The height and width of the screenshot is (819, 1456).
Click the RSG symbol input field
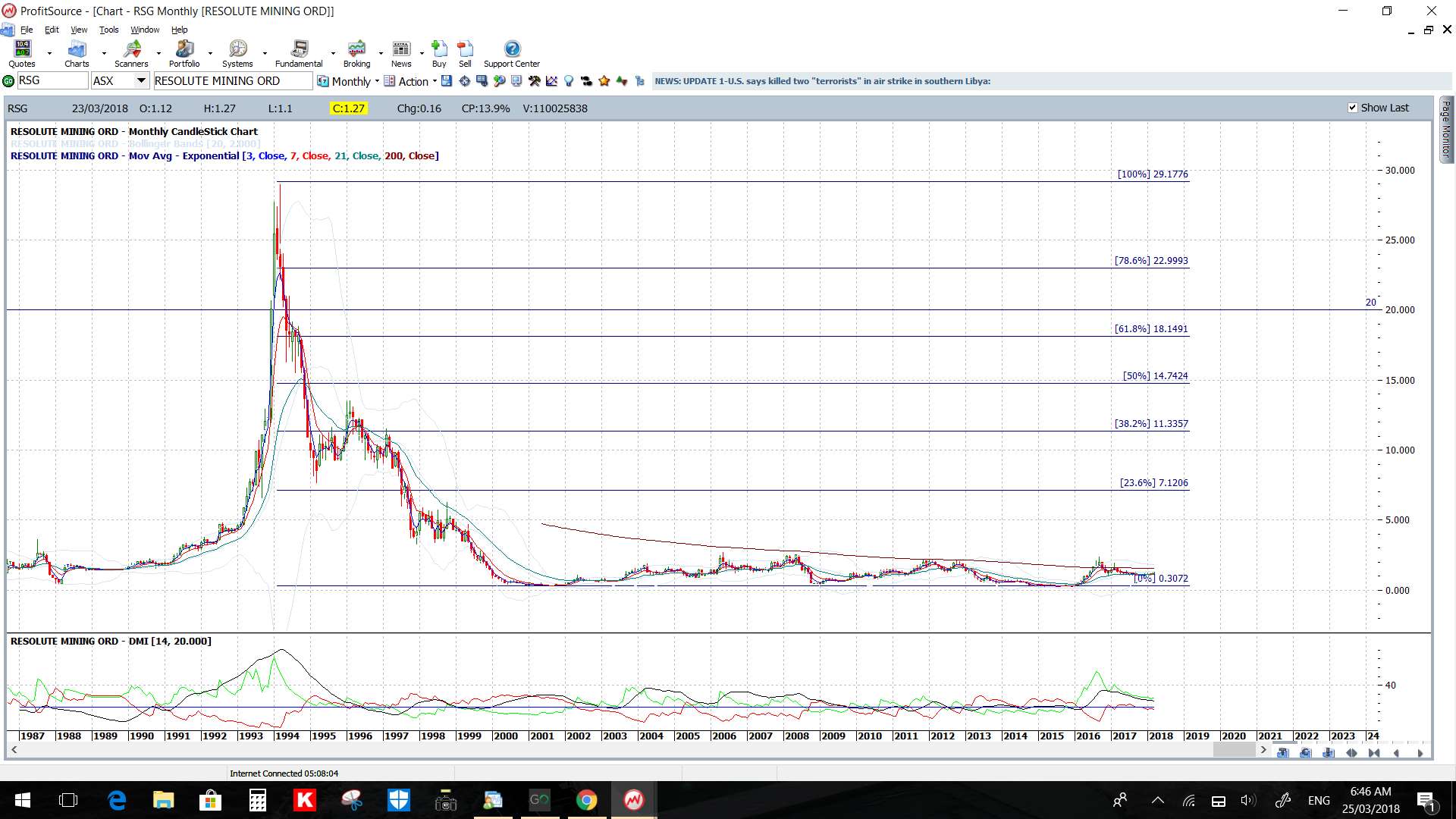(52, 81)
